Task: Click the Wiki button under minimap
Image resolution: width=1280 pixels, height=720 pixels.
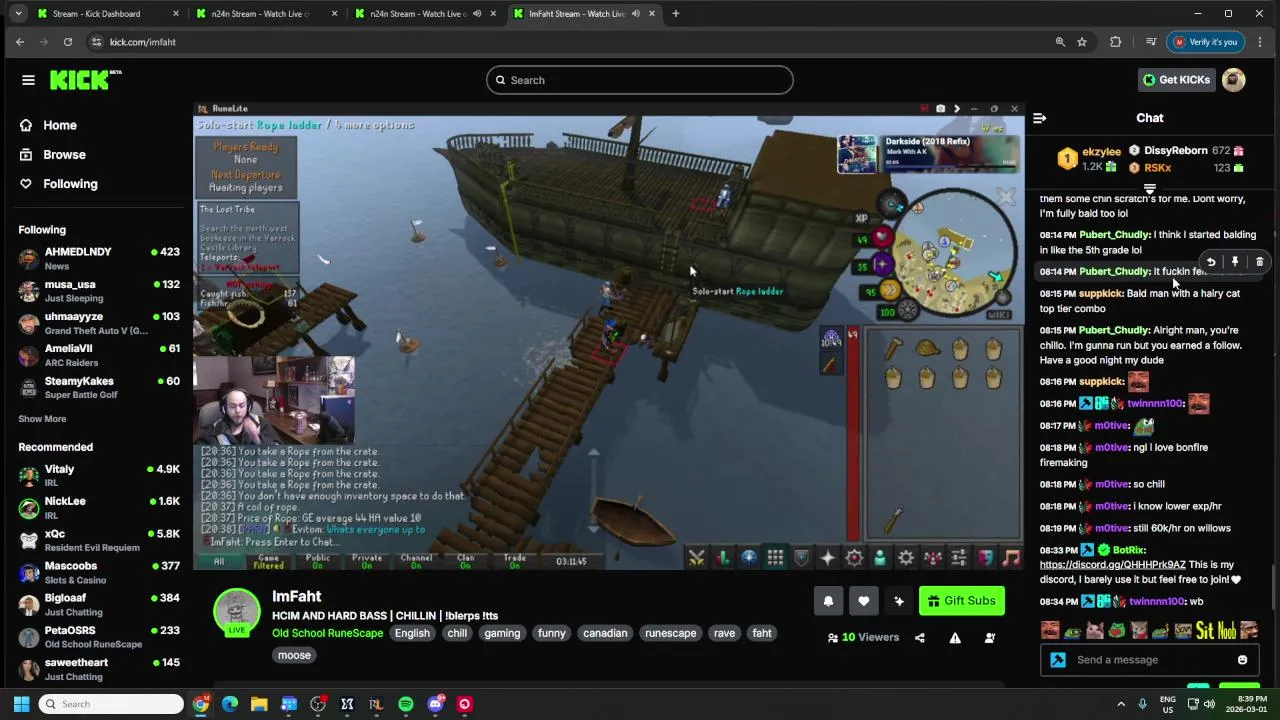Action: (x=998, y=315)
